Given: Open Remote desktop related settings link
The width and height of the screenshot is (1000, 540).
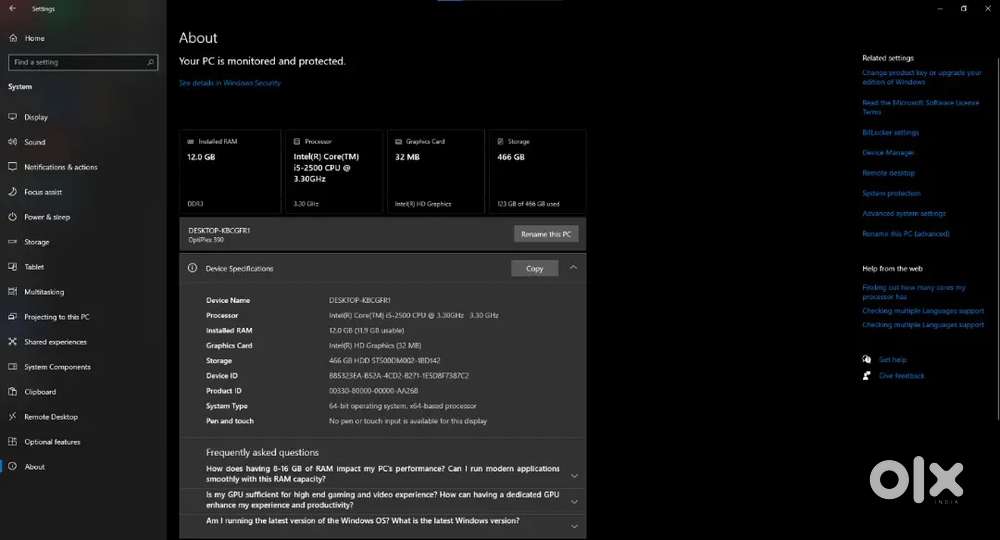Looking at the screenshot, I should (x=888, y=173).
